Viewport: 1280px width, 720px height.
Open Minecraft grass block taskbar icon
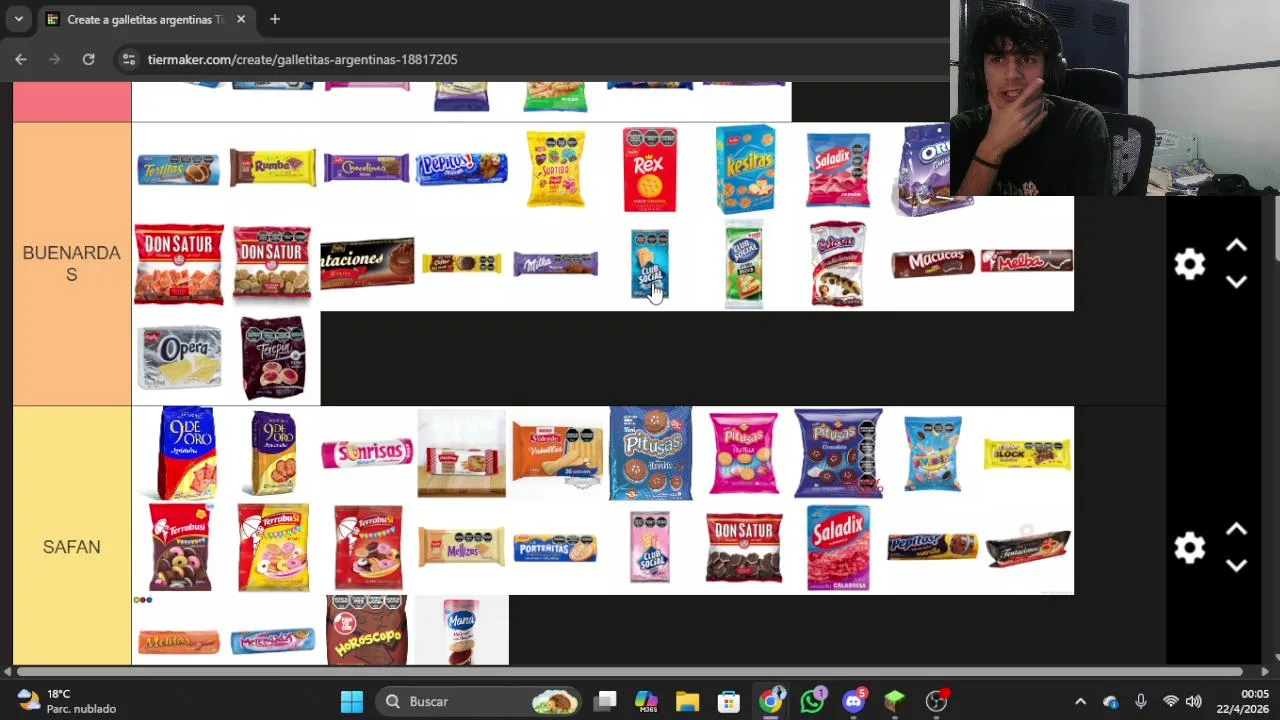[894, 701]
